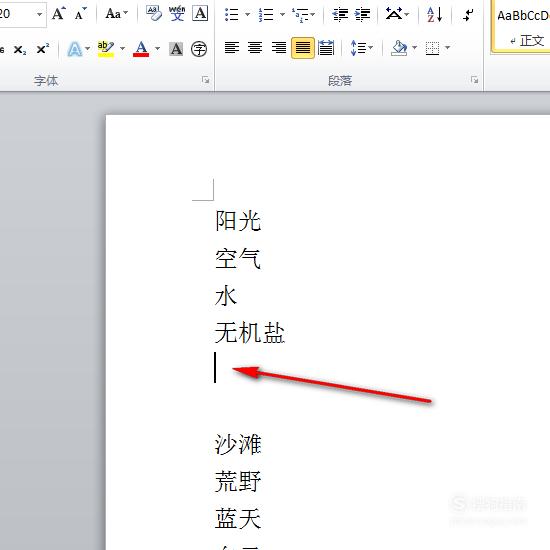Open the Font dialog launcher
Image resolution: width=550 pixels, height=550 pixels.
[x=205, y=80]
